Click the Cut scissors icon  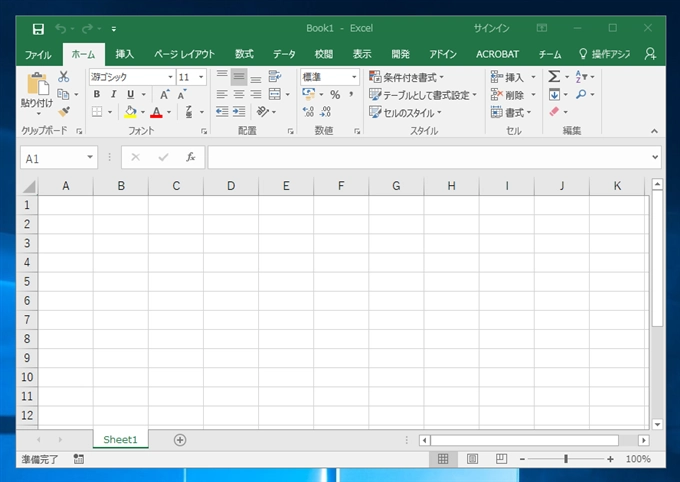click(64, 76)
